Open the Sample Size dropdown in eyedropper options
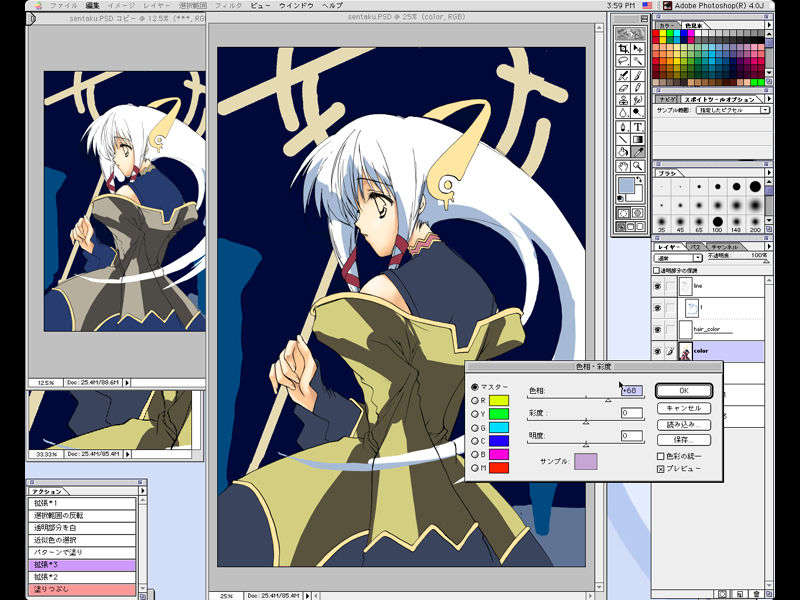800x600 pixels. tap(732, 110)
